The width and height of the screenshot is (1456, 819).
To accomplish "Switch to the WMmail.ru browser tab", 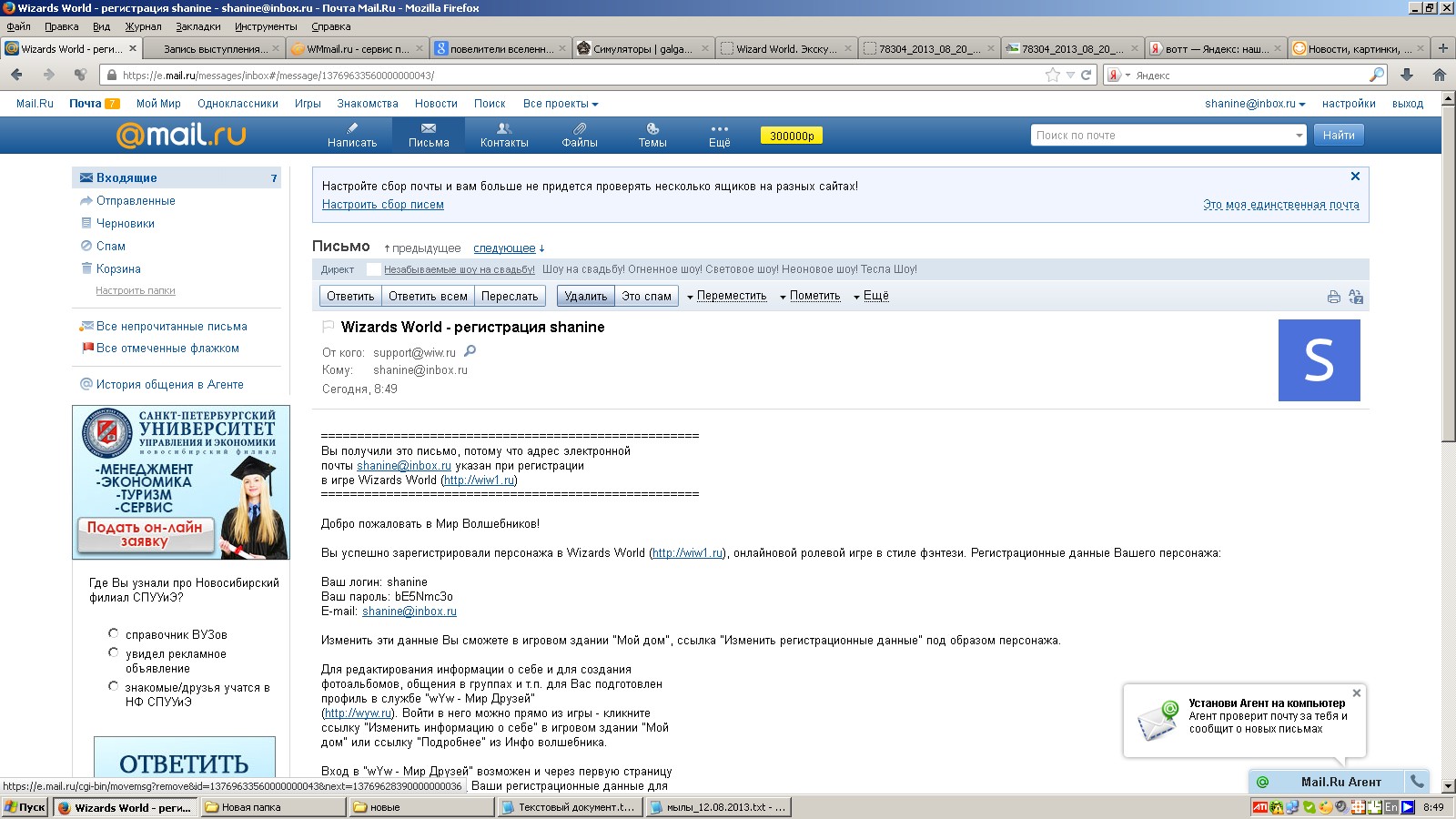I will coord(357,48).
